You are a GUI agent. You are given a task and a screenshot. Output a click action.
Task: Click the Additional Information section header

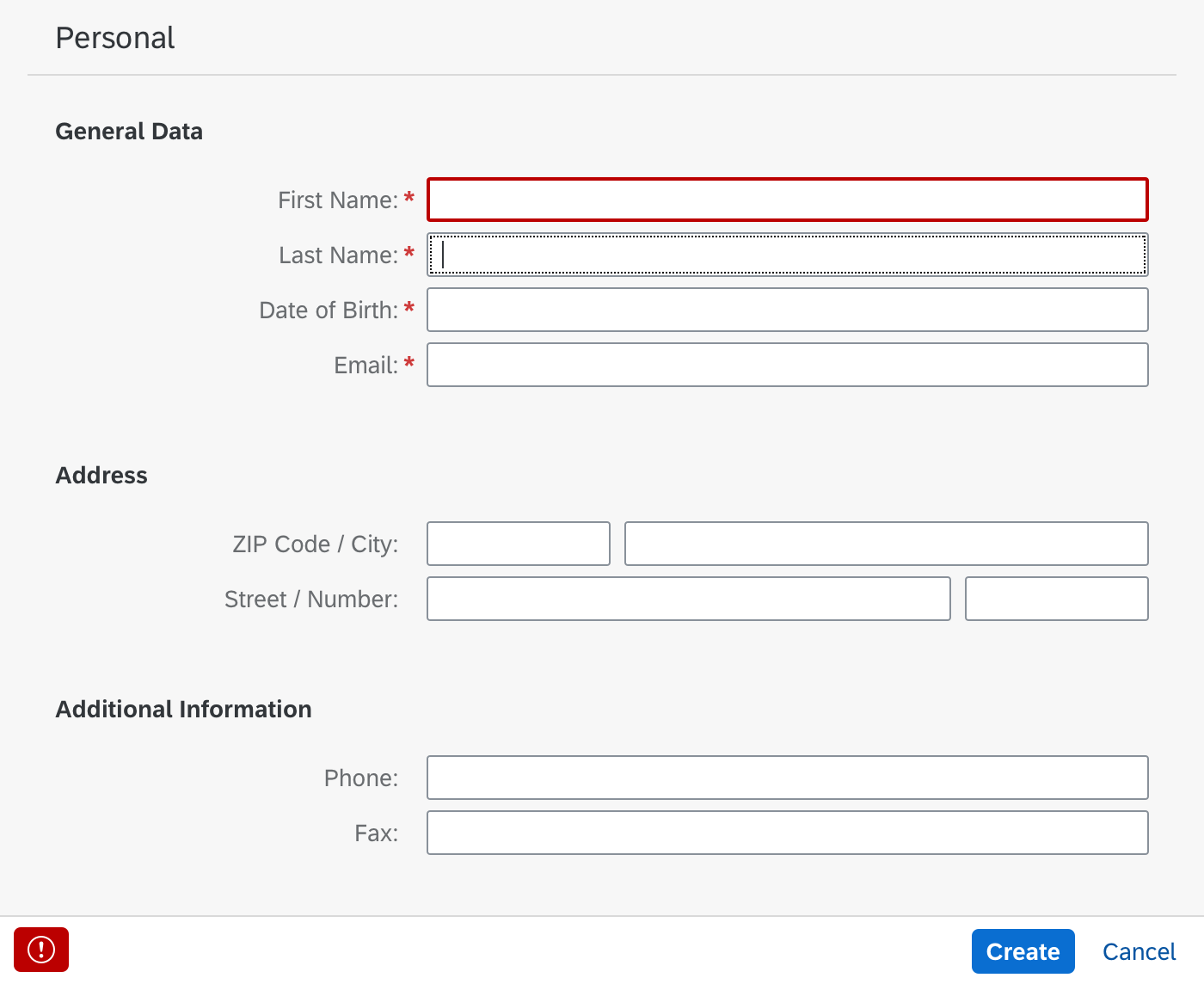tap(183, 709)
